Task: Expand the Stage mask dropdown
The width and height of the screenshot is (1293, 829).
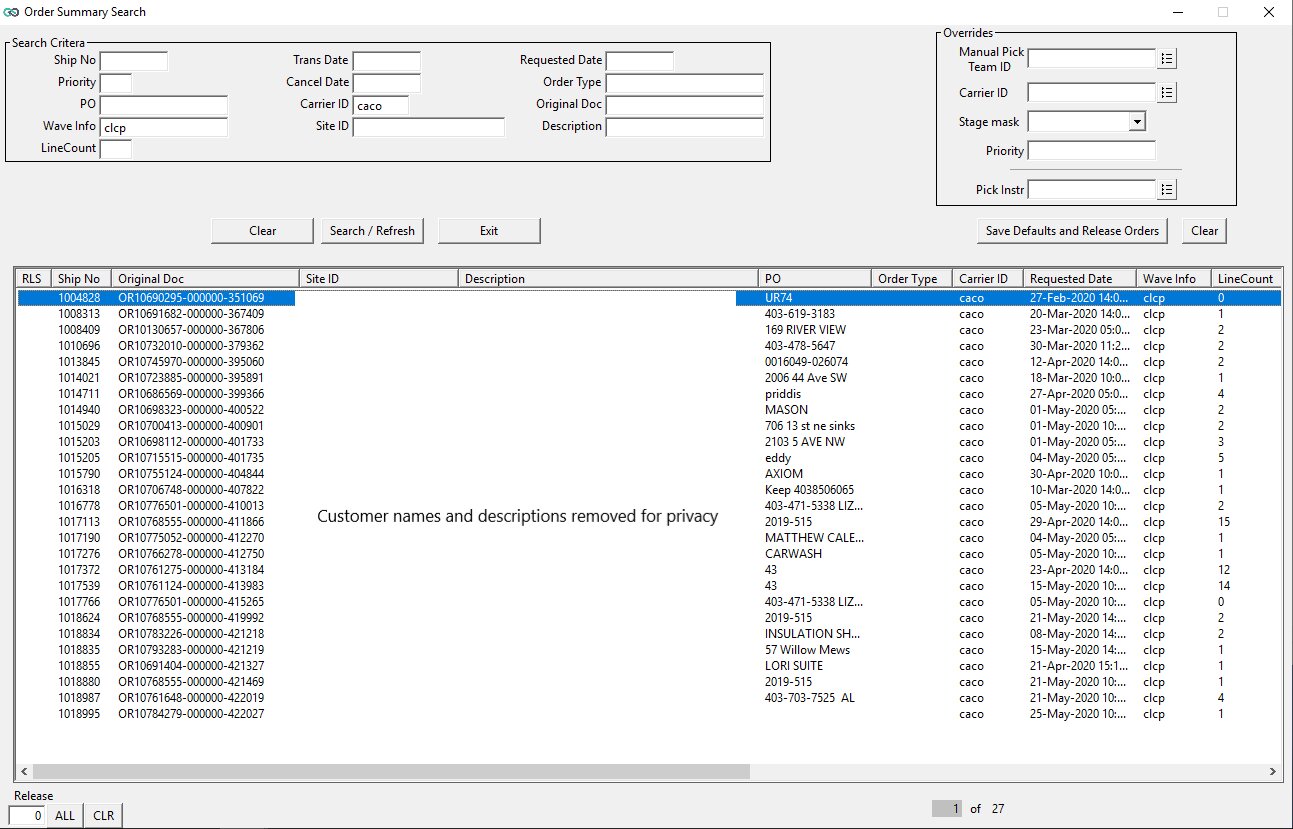Action: [1136, 122]
